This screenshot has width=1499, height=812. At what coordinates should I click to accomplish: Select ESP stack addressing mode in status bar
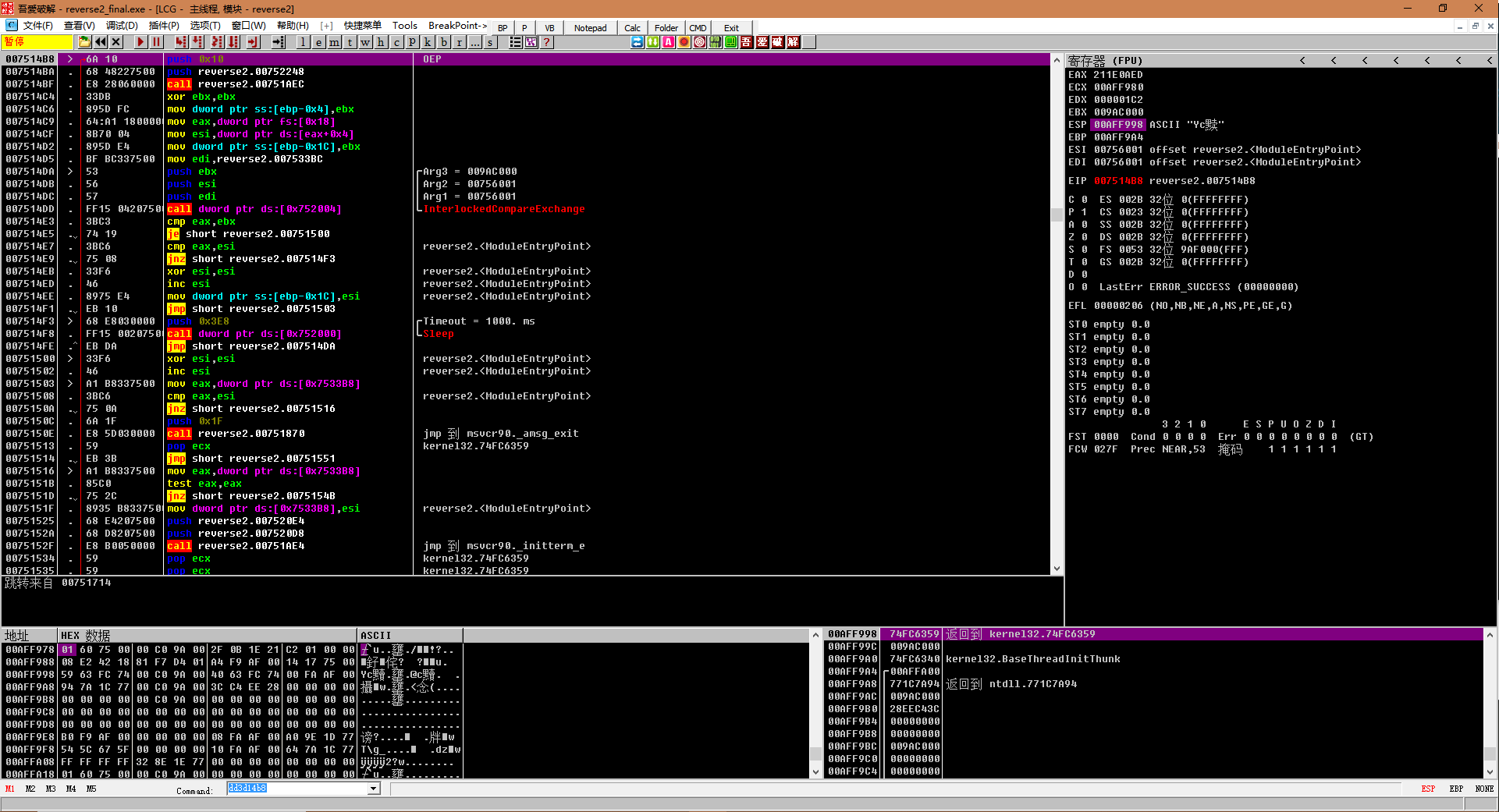pos(1428,789)
